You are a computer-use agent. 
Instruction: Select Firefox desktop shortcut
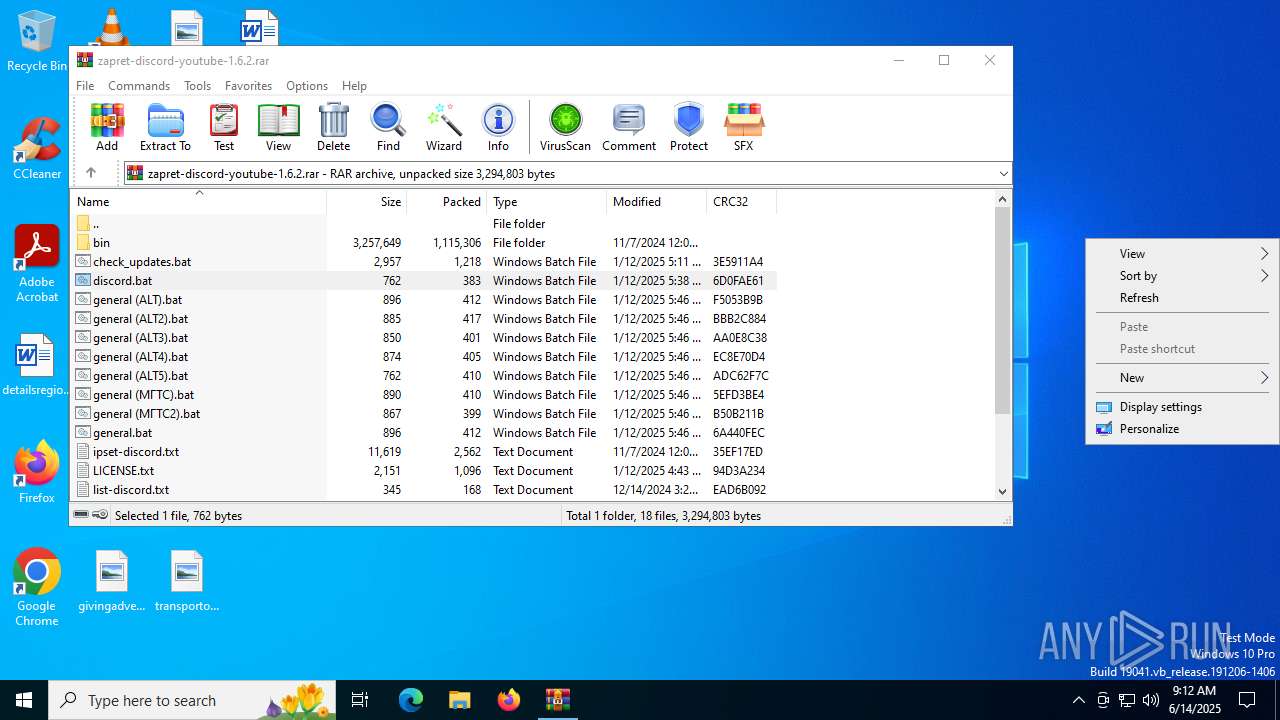click(x=37, y=472)
